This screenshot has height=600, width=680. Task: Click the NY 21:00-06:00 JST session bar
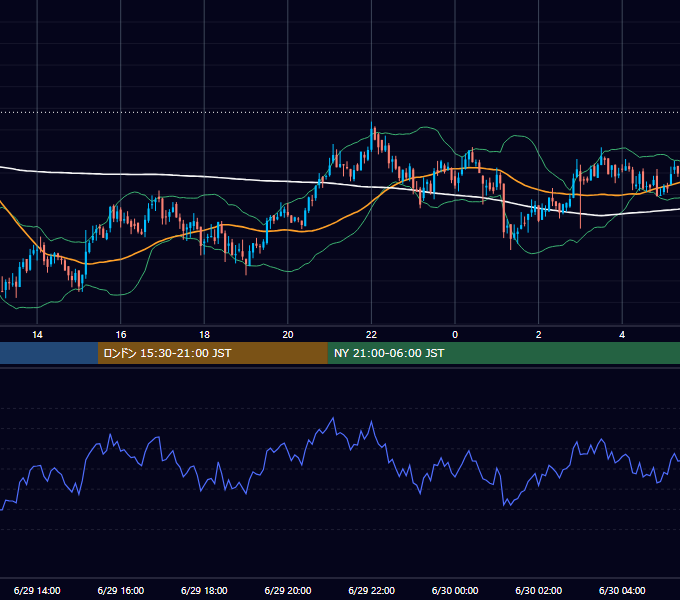coord(503,353)
